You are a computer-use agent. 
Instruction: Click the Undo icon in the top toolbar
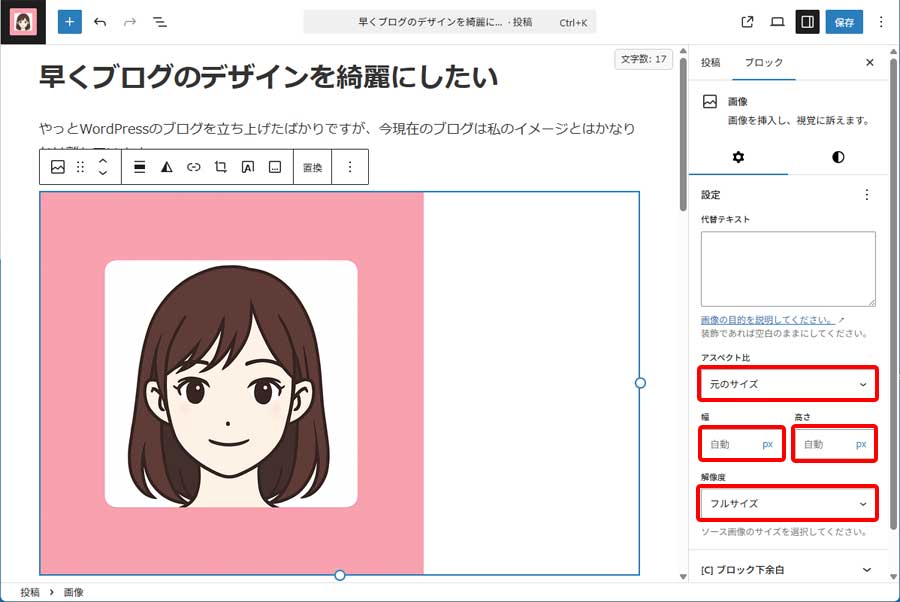pos(99,21)
